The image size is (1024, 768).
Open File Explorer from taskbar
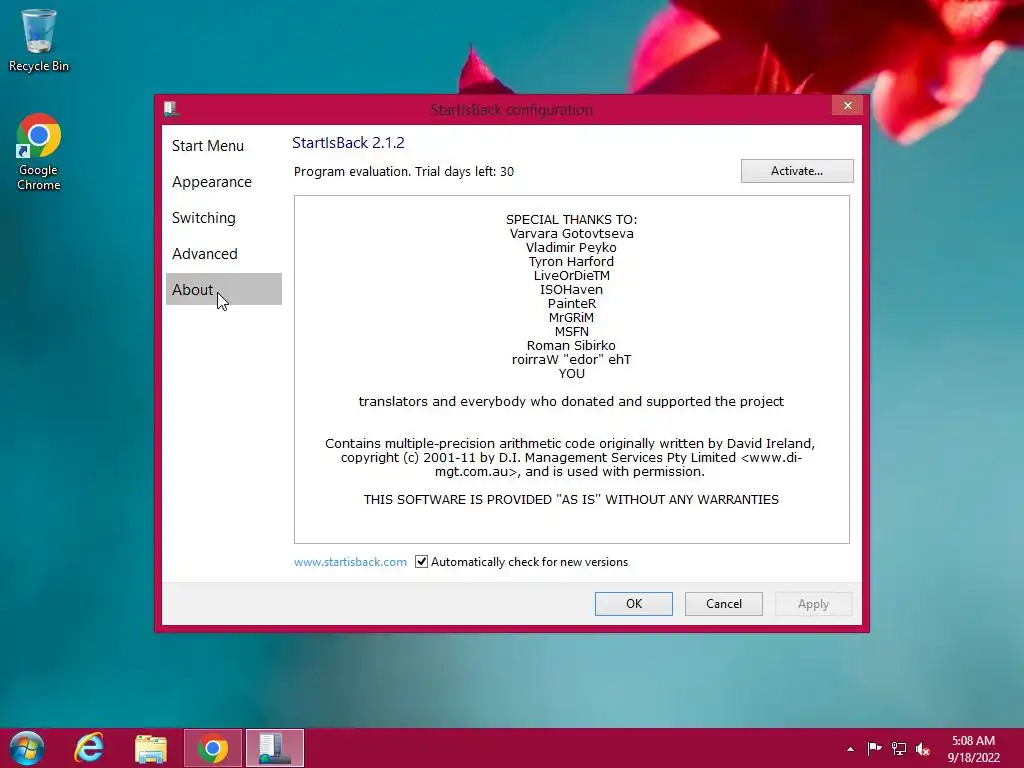click(151, 748)
